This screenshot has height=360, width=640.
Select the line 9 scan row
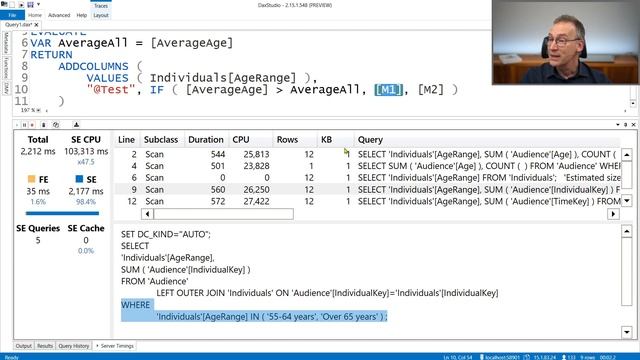367,190
